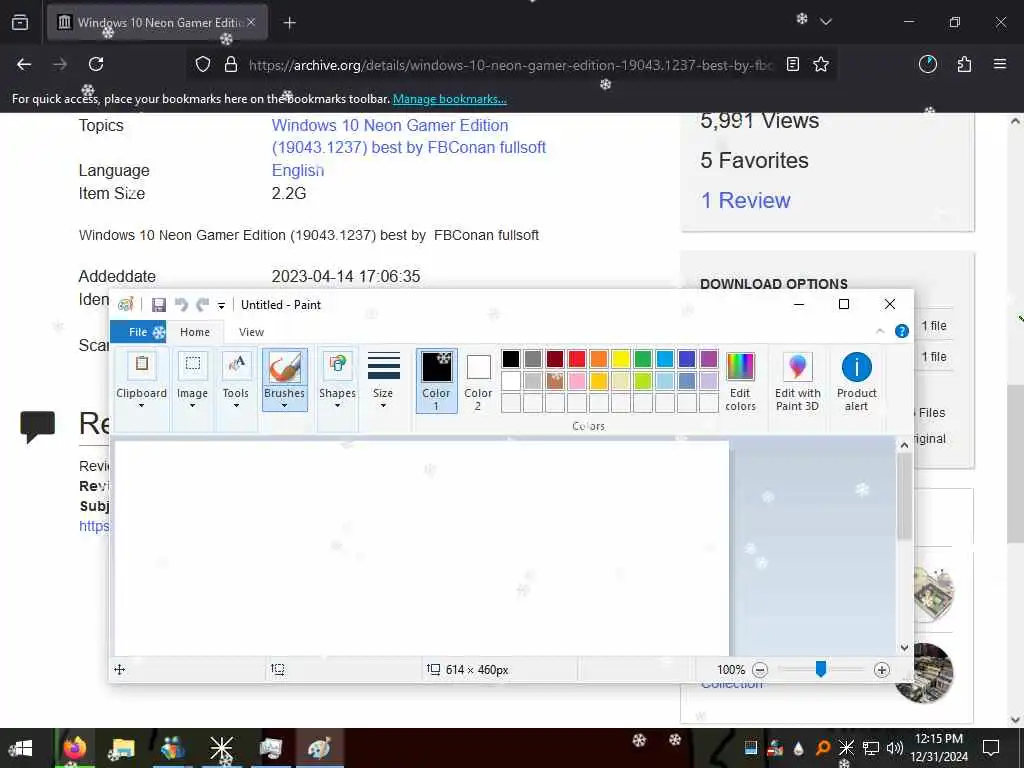This screenshot has width=1024, height=768.
Task: Pick the black palette color
Action: [x=511, y=359]
